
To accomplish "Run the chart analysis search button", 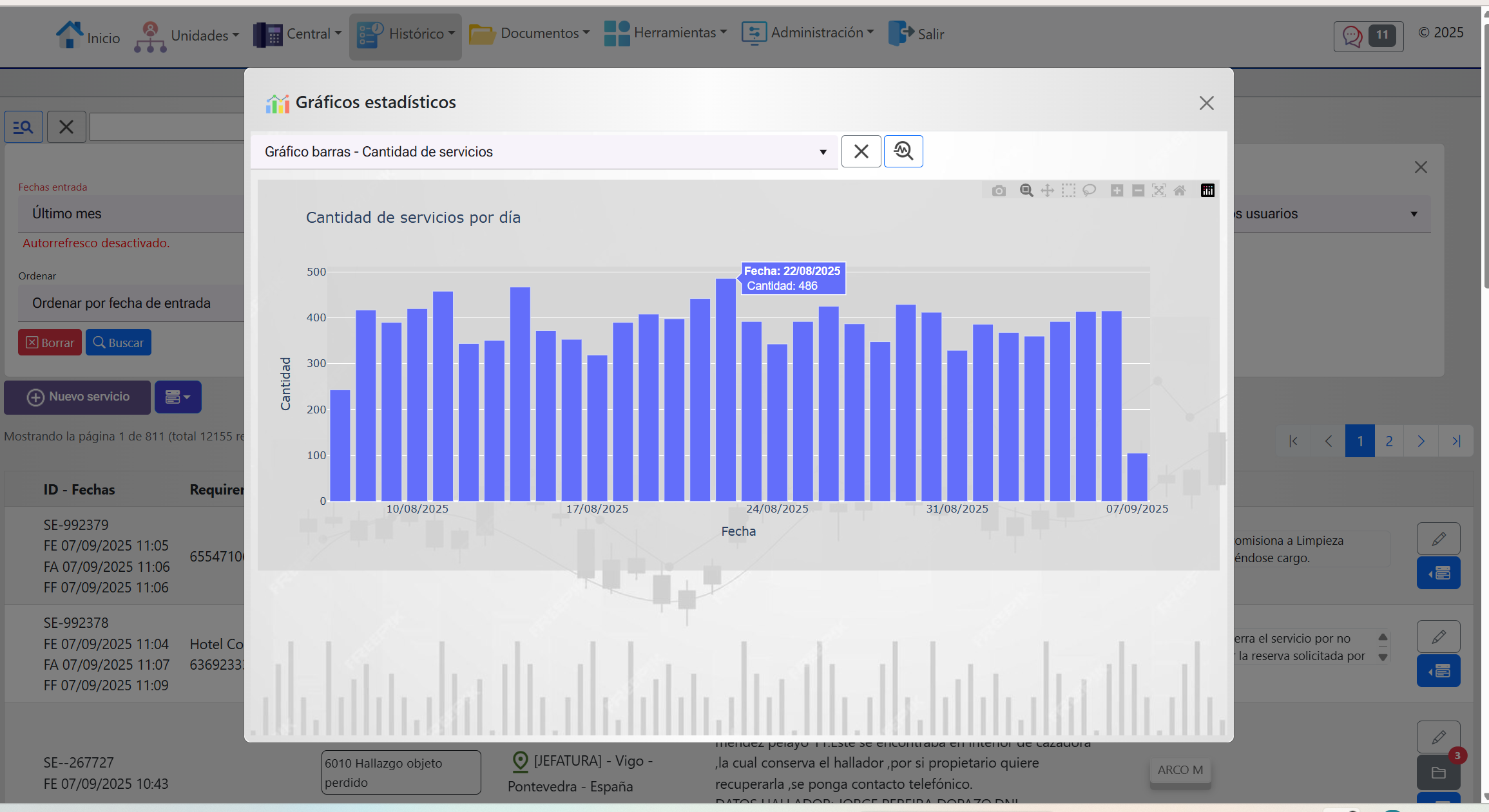I will point(903,151).
